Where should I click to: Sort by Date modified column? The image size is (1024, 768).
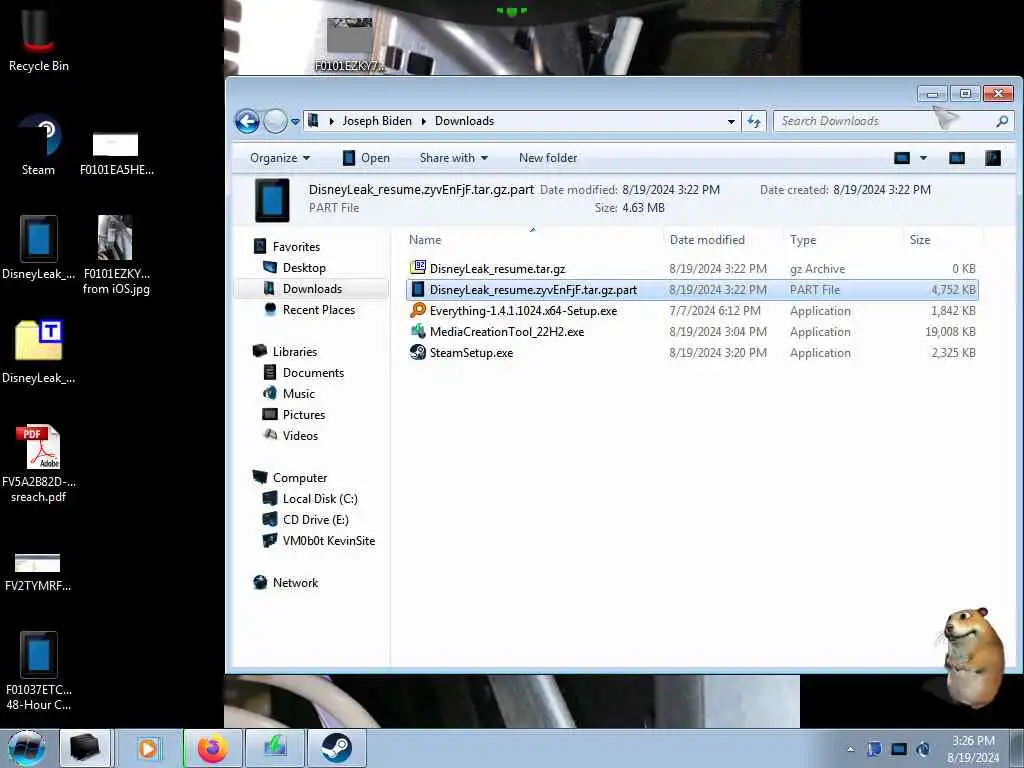click(723, 240)
